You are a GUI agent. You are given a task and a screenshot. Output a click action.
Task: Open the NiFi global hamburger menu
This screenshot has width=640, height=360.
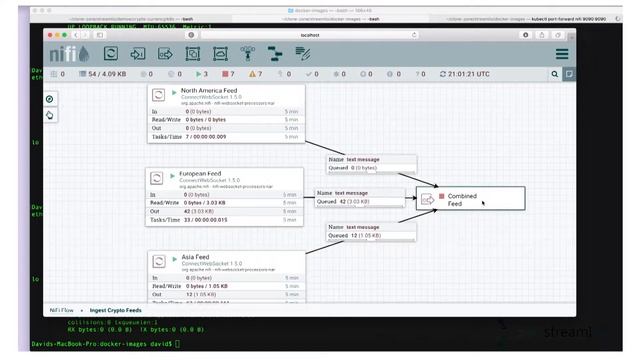(x=562, y=54)
